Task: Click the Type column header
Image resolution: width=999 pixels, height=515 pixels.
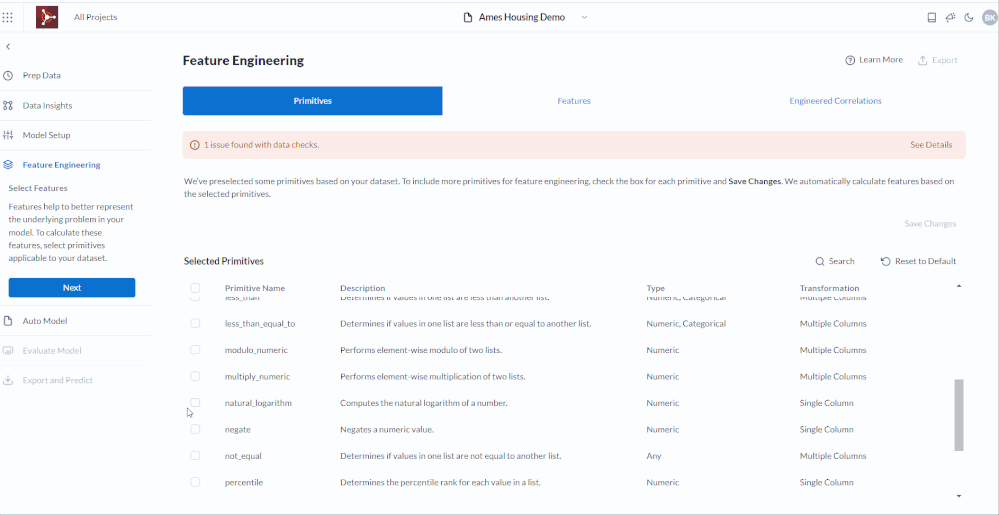Action: tap(656, 288)
